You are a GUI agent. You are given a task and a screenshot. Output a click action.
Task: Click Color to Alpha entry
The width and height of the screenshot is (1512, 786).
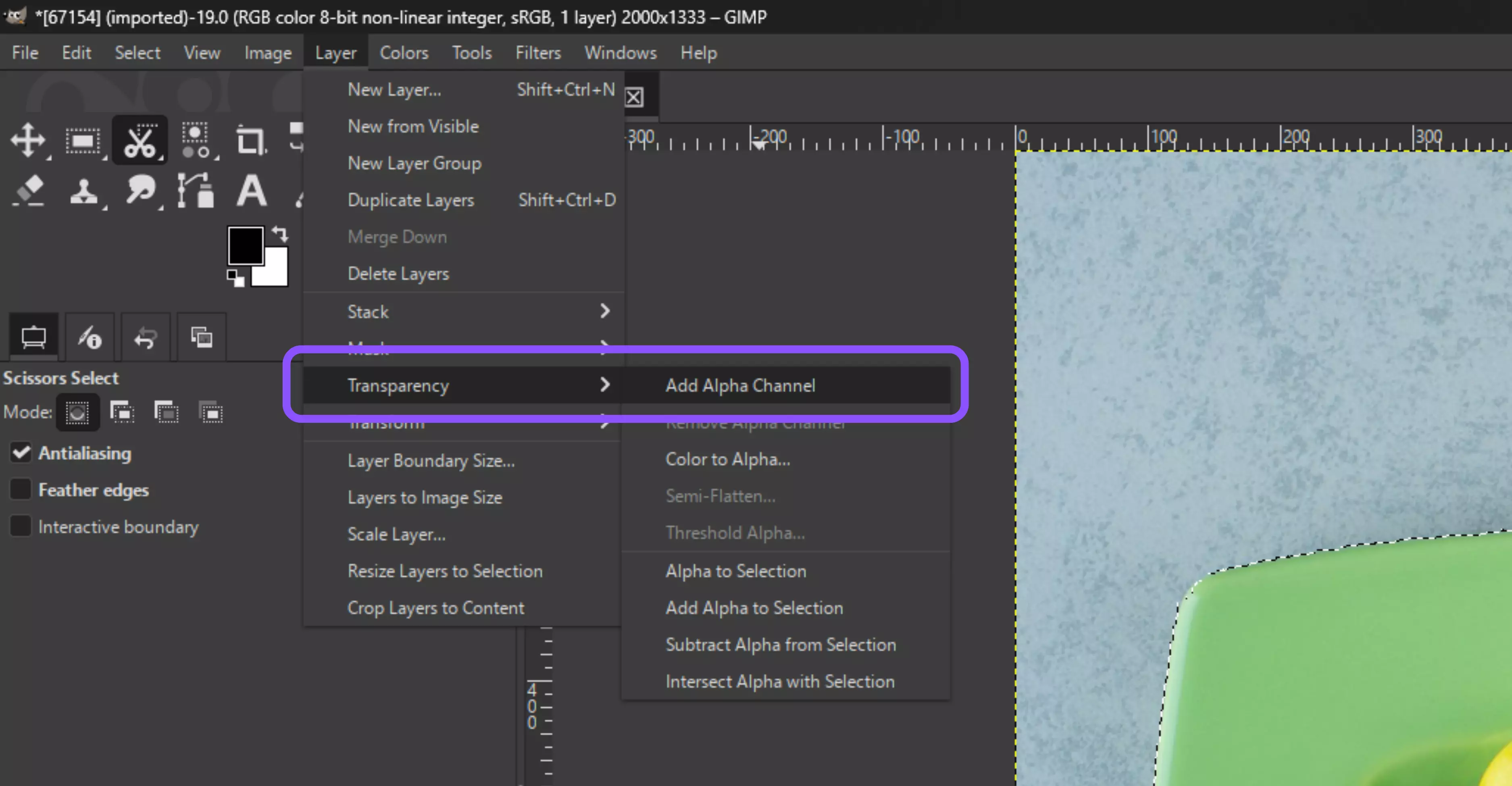tap(727, 459)
